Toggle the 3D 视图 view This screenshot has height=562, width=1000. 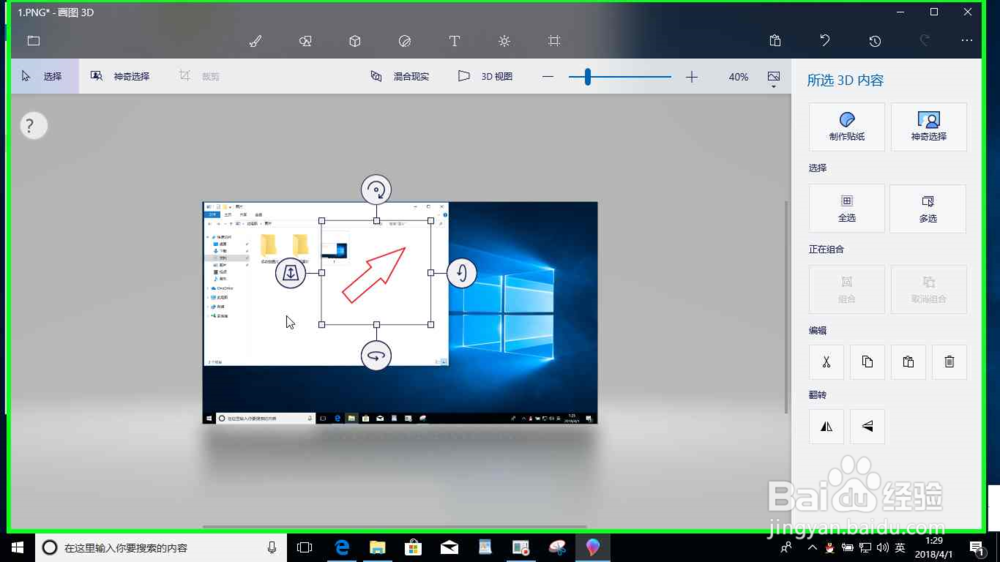click(485, 76)
